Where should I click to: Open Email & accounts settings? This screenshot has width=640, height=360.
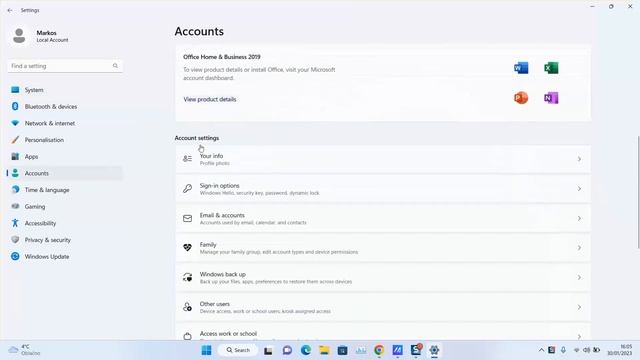(383, 218)
